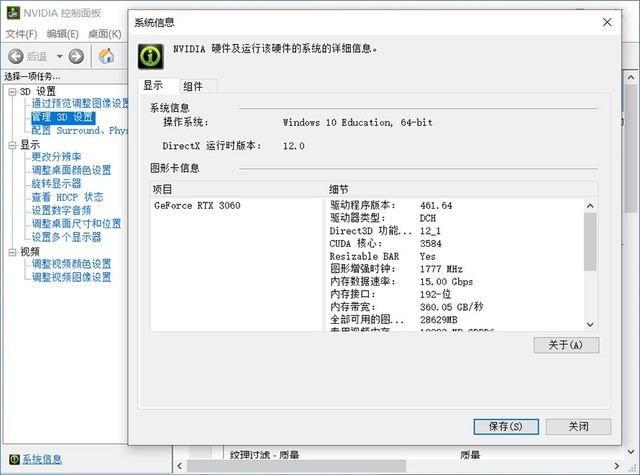Image resolution: width=640 pixels, height=475 pixels.
Task: Click the CUDA 核心 value 3584
Action: (x=431, y=244)
